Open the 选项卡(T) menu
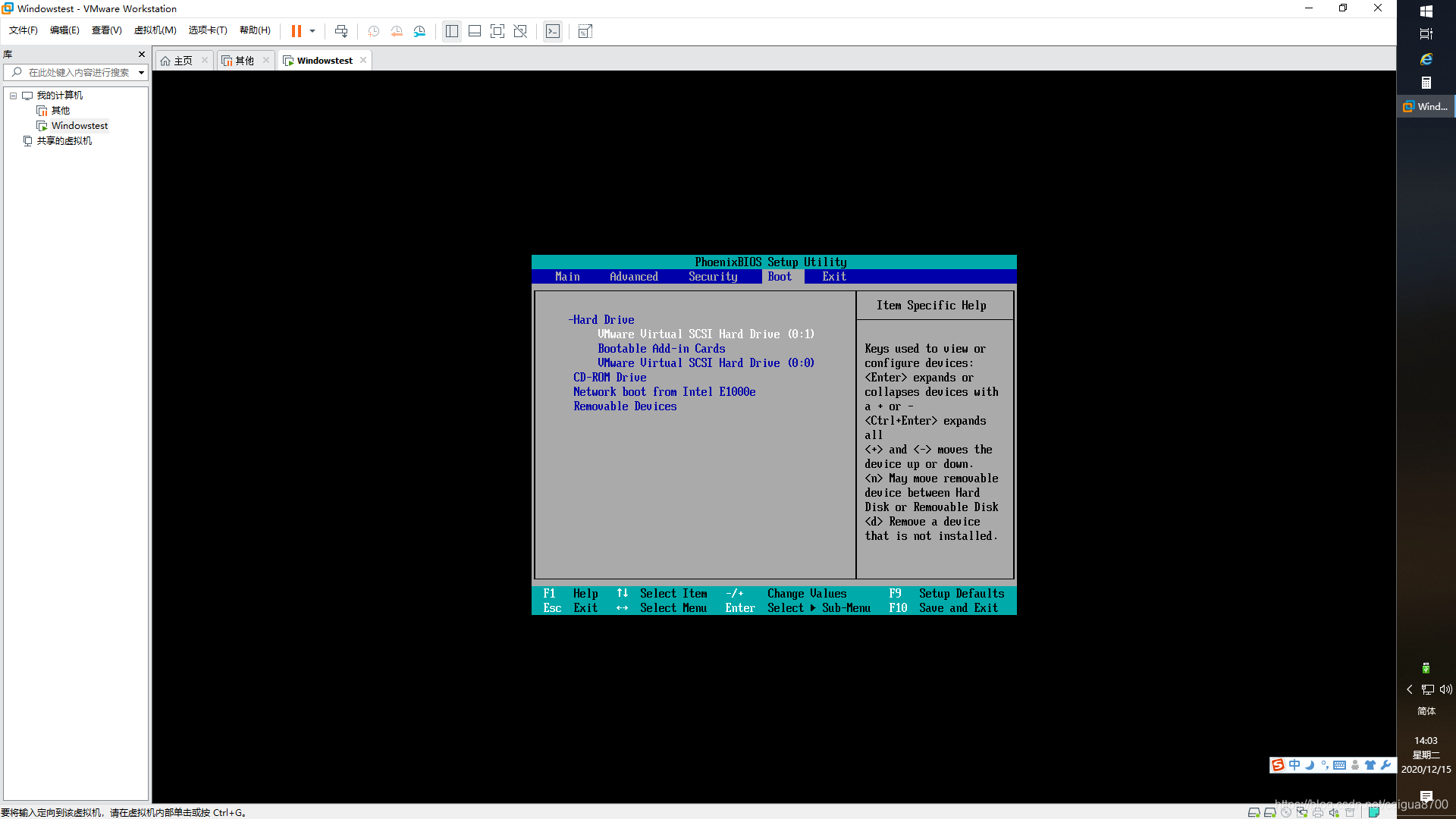Viewport: 1456px width, 819px height. [x=208, y=30]
